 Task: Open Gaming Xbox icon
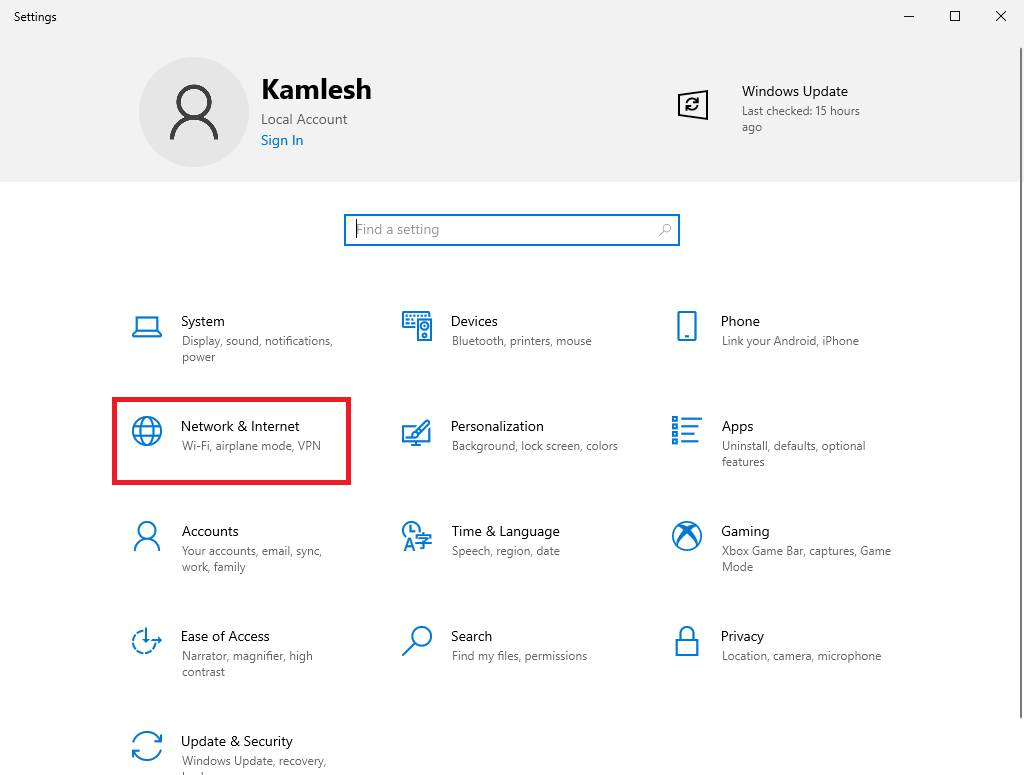click(686, 536)
